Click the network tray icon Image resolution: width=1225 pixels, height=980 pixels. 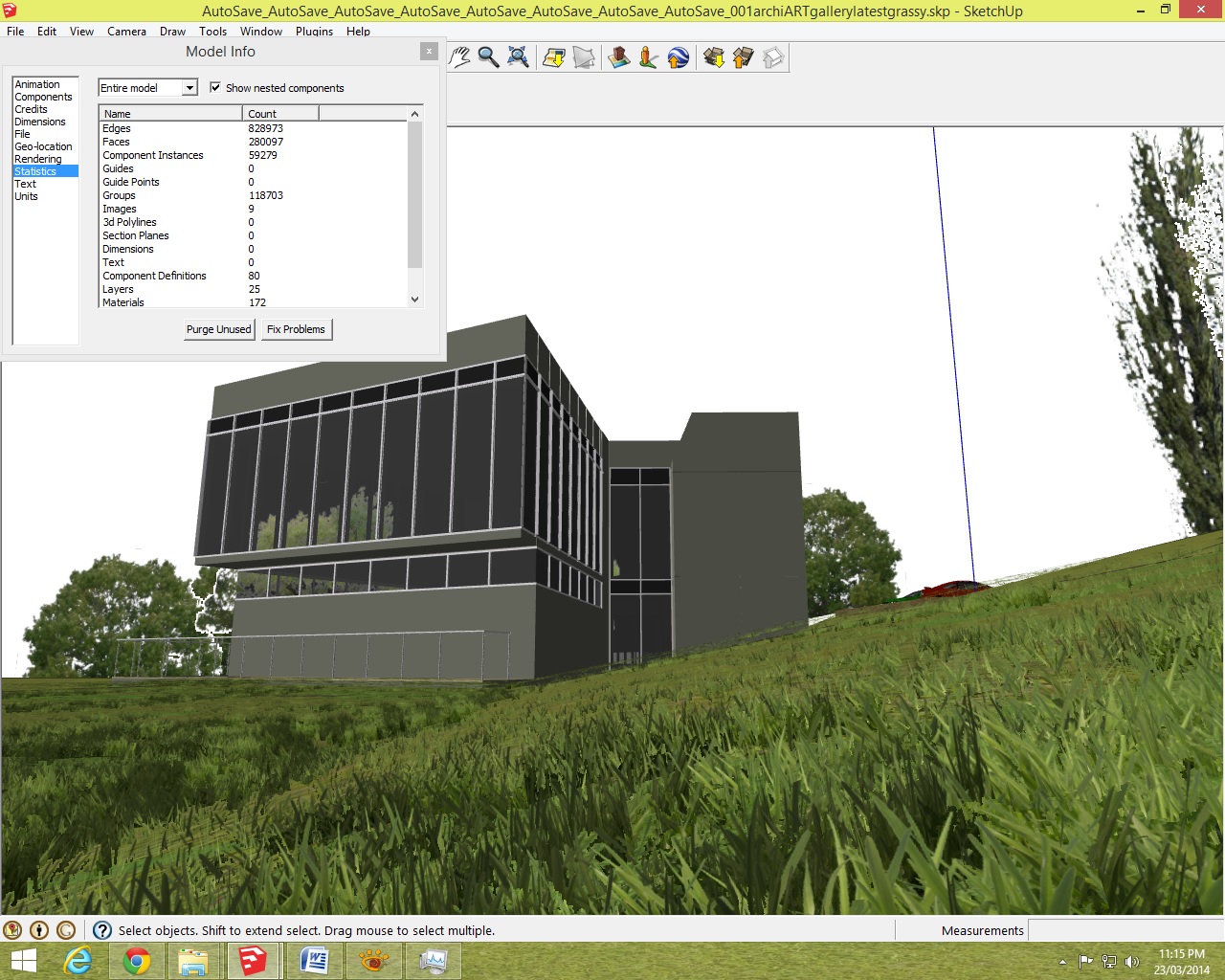(1109, 962)
